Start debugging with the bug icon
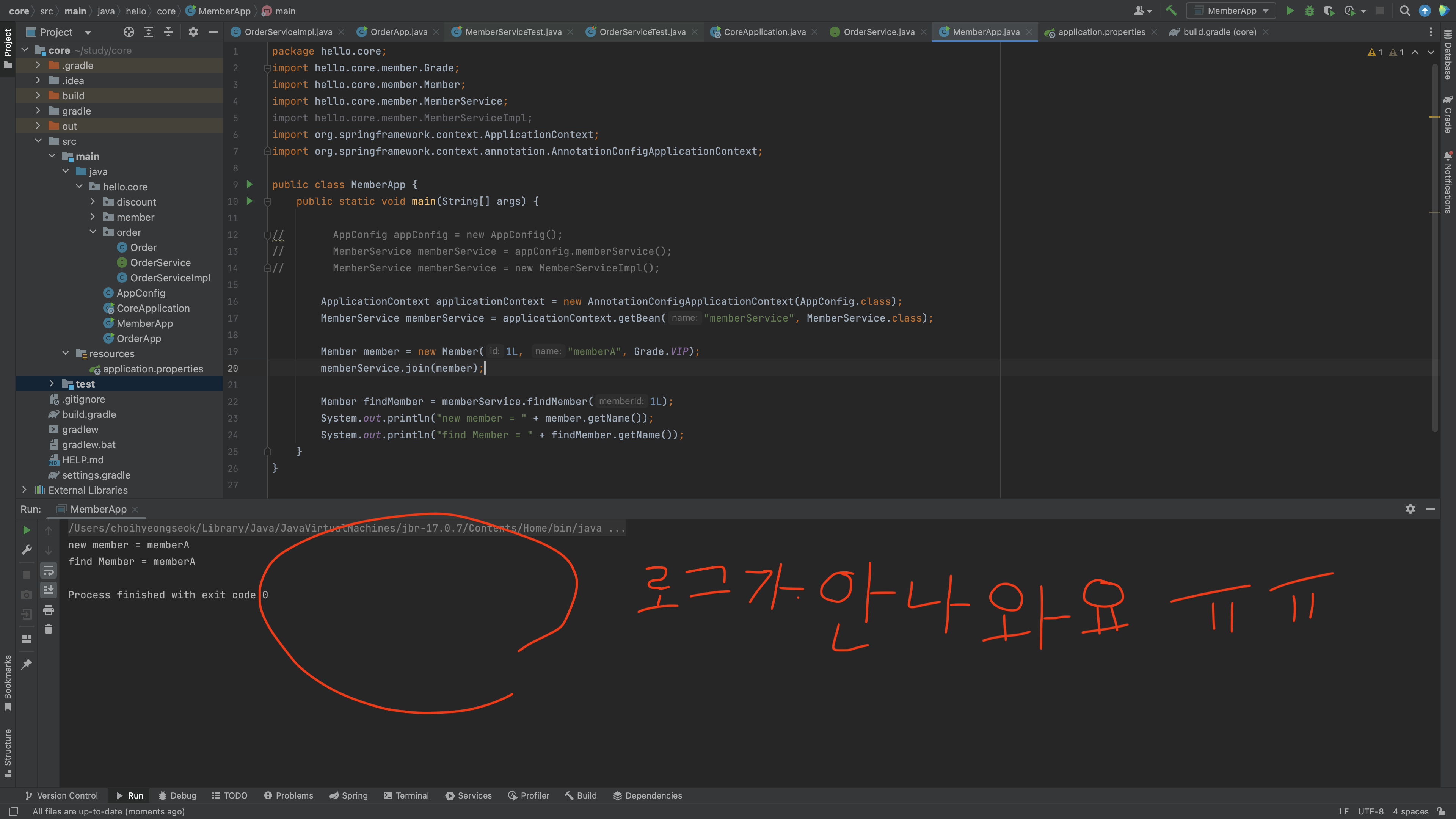The width and height of the screenshot is (1456, 819). tap(1309, 11)
